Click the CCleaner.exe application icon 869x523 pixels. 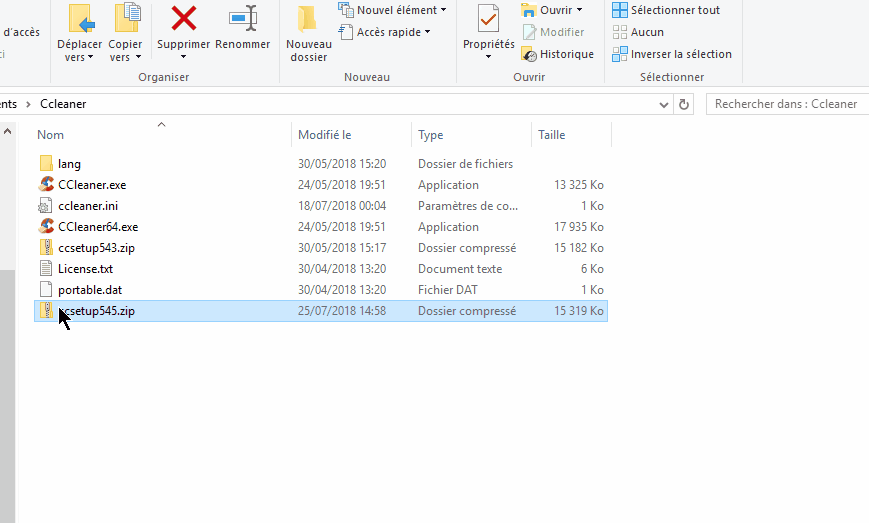[47, 184]
